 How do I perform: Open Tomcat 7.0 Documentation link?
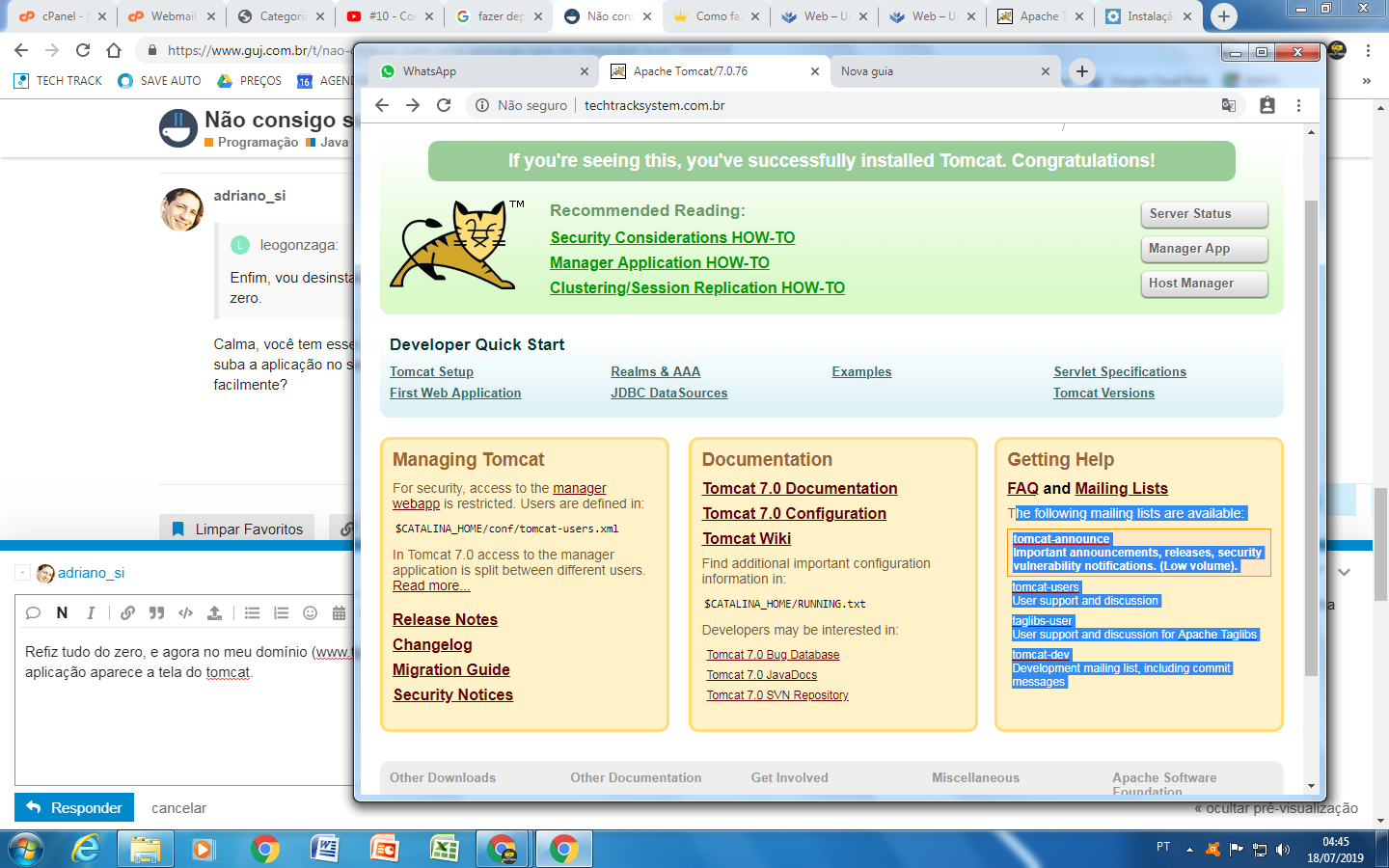800,488
